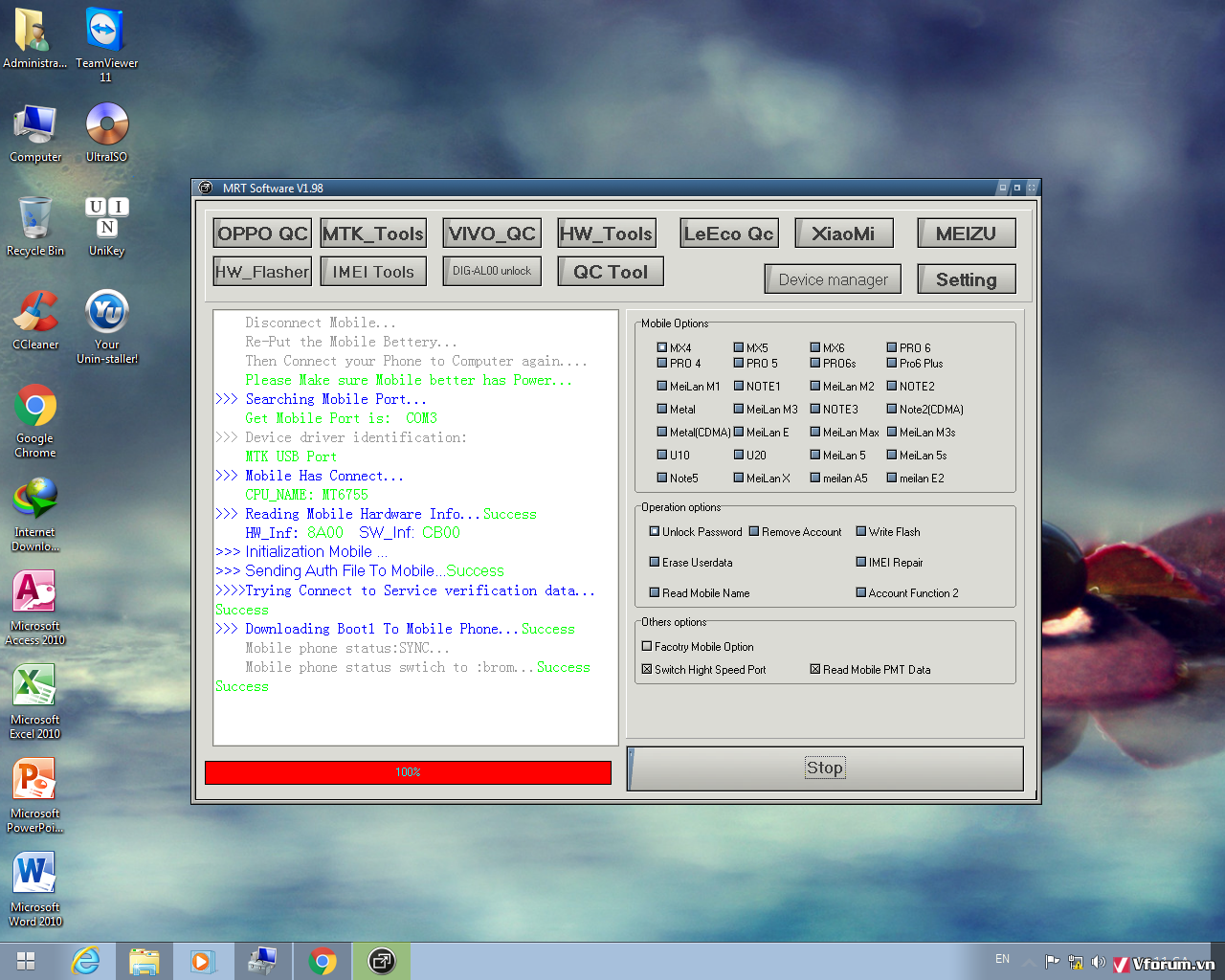Open Chrome from the taskbar
The width and height of the screenshot is (1225, 980).
323,961
